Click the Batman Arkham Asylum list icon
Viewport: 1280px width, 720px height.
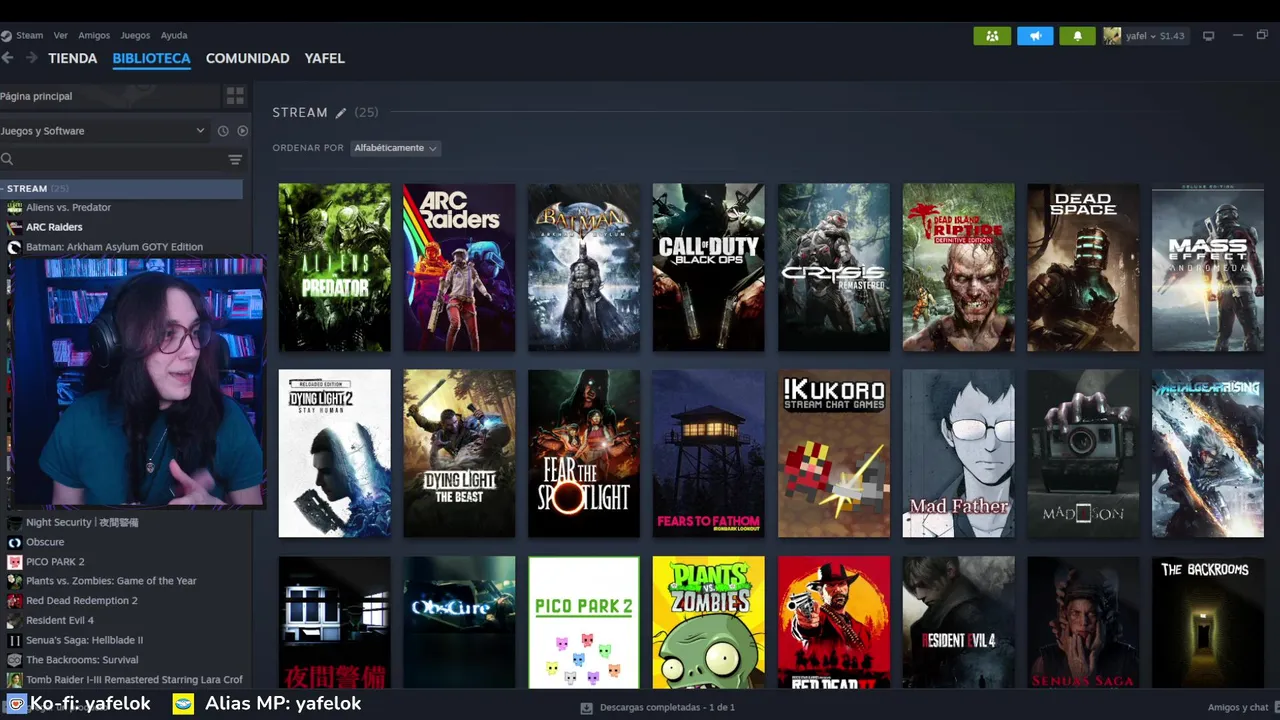click(14, 247)
